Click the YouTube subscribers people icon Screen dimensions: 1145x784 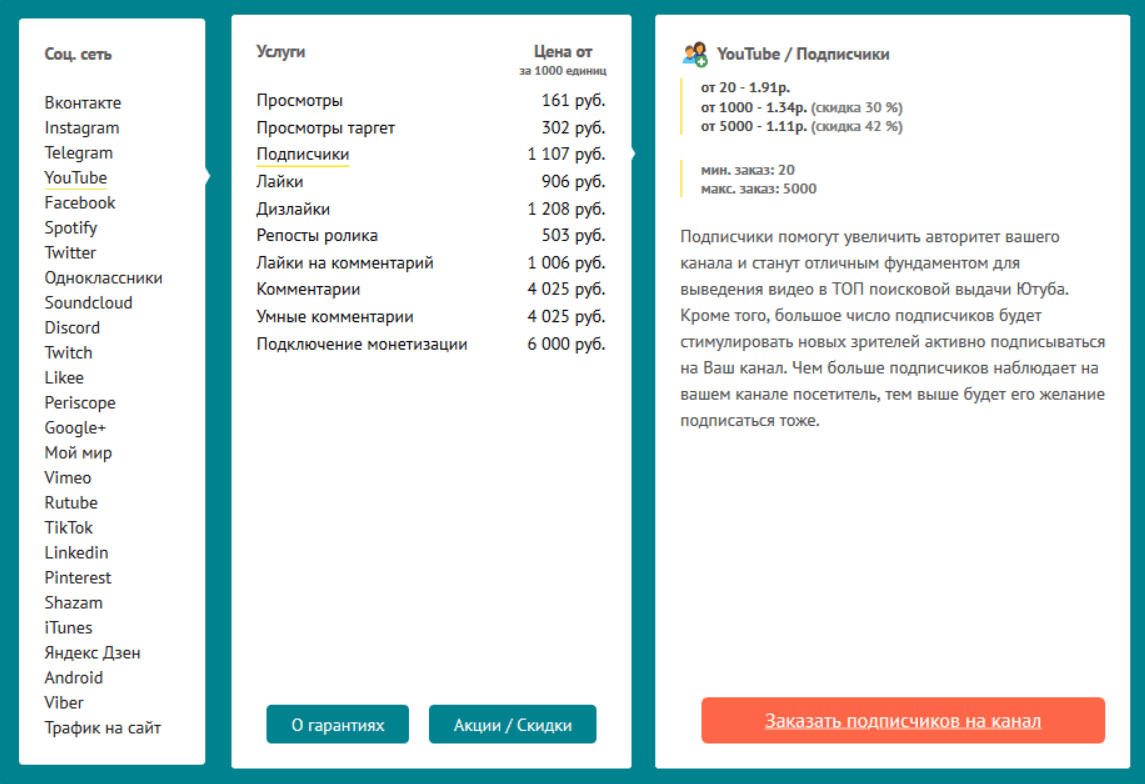(x=694, y=54)
